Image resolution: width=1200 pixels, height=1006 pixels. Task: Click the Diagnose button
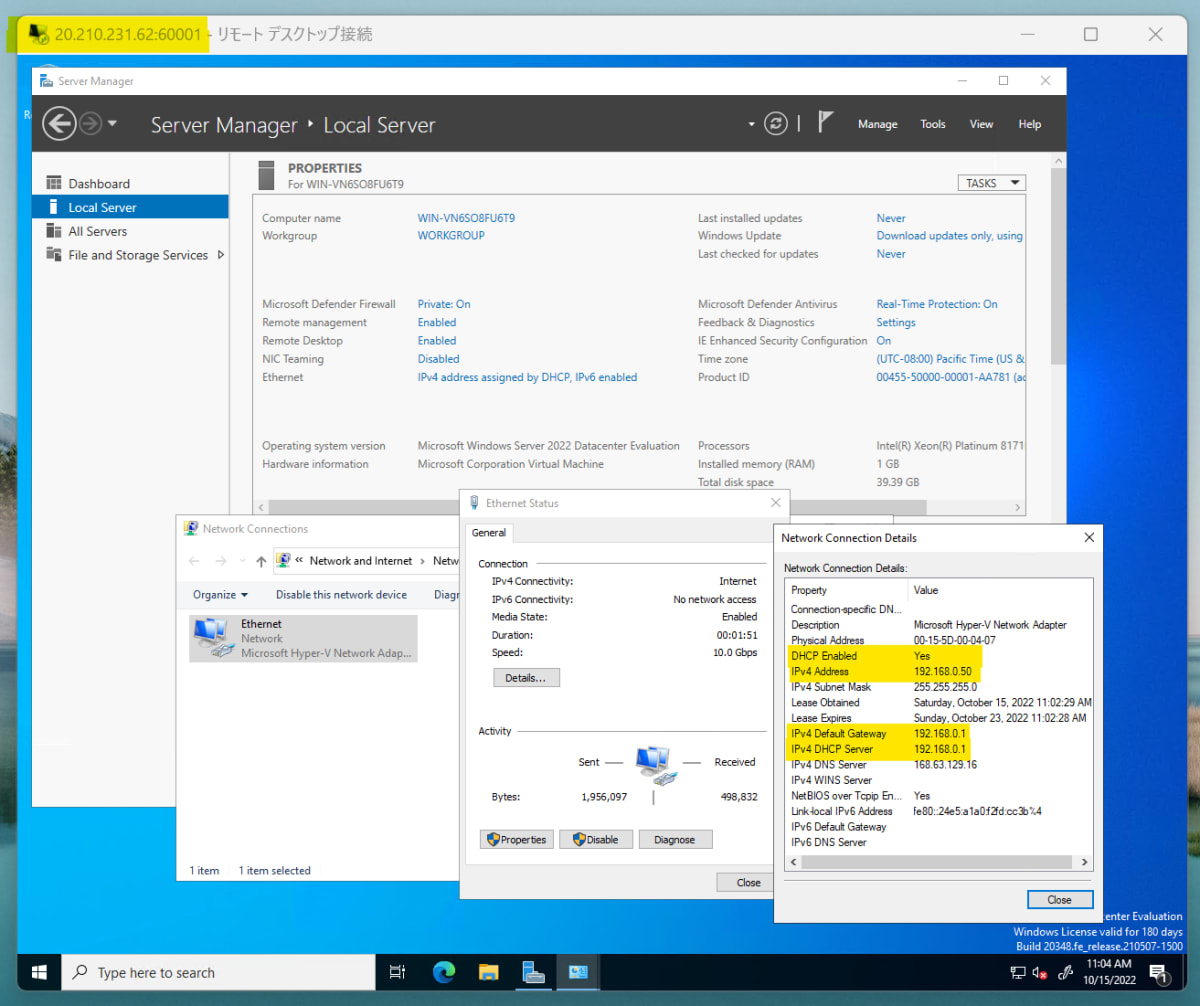(x=675, y=840)
